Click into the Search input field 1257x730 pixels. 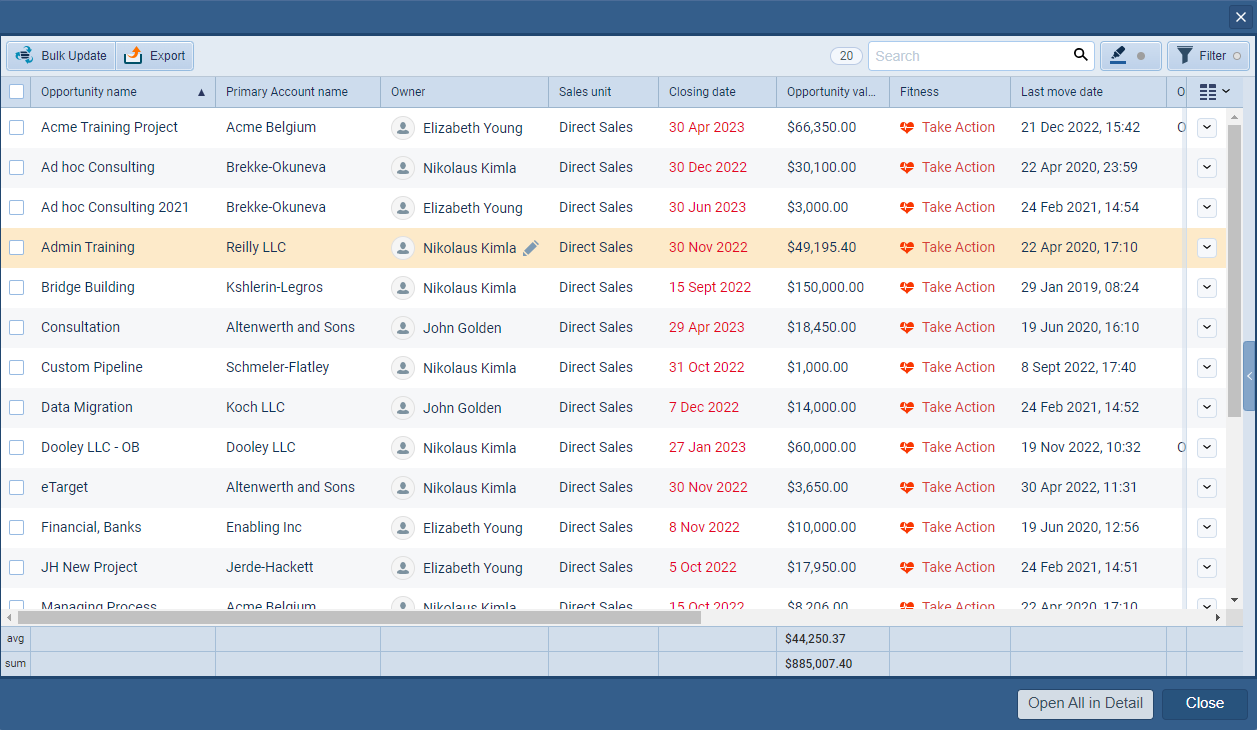tap(965, 56)
